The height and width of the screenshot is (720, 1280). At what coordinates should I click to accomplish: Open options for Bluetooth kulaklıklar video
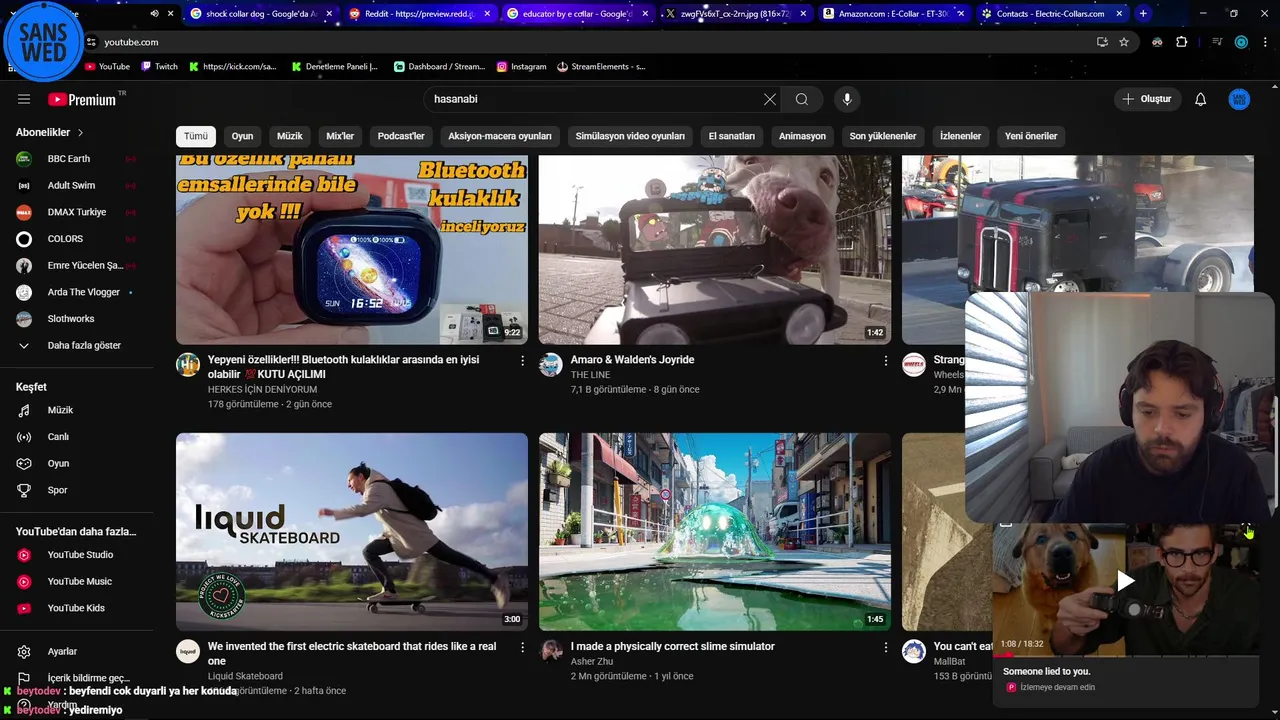pos(522,360)
